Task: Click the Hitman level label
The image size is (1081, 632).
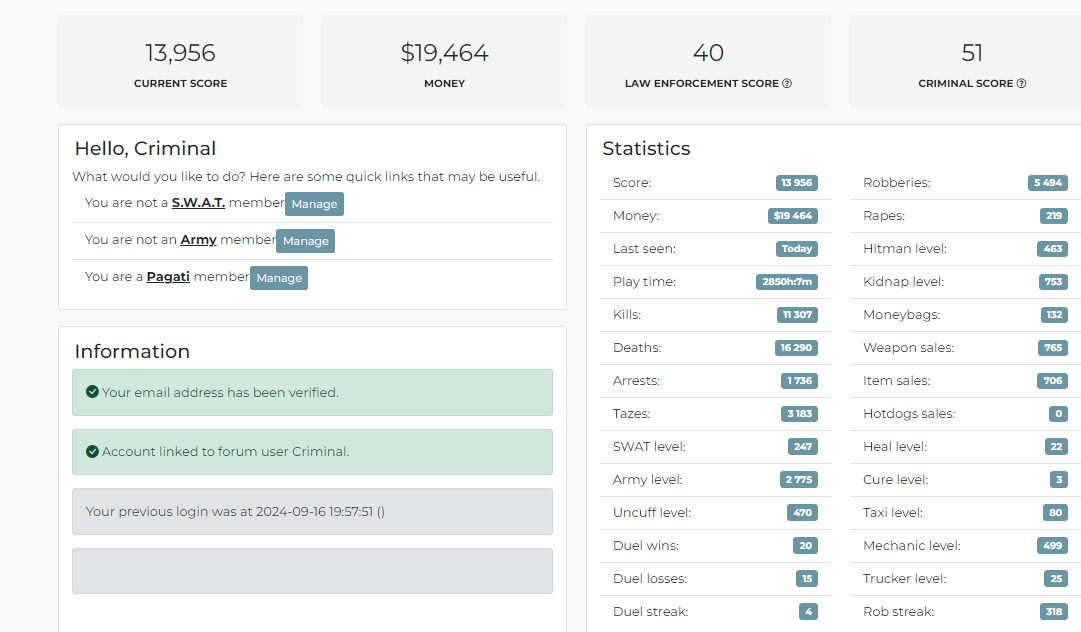Action: pos(905,249)
